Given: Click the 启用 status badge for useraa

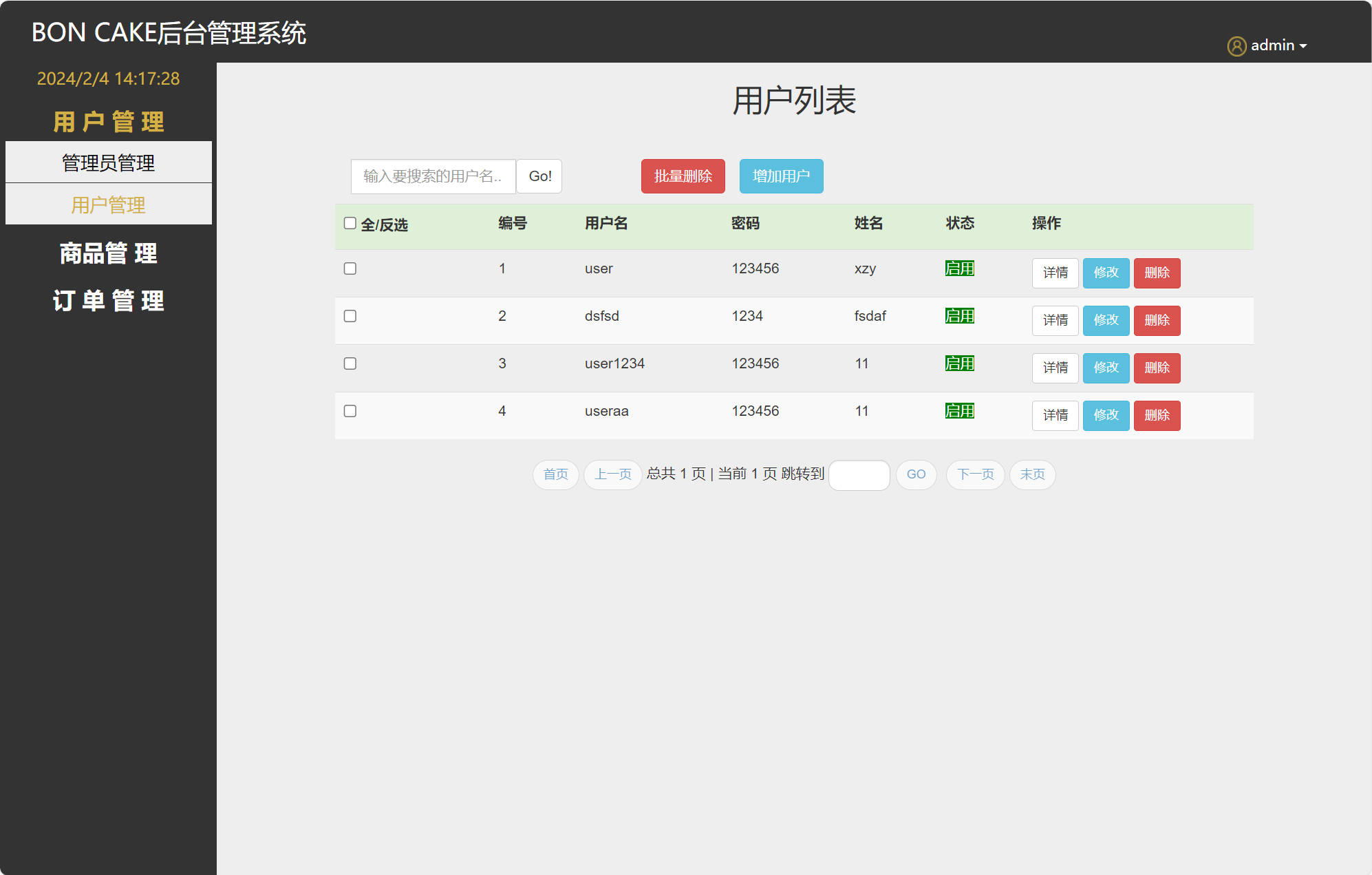Looking at the screenshot, I should tap(959, 411).
